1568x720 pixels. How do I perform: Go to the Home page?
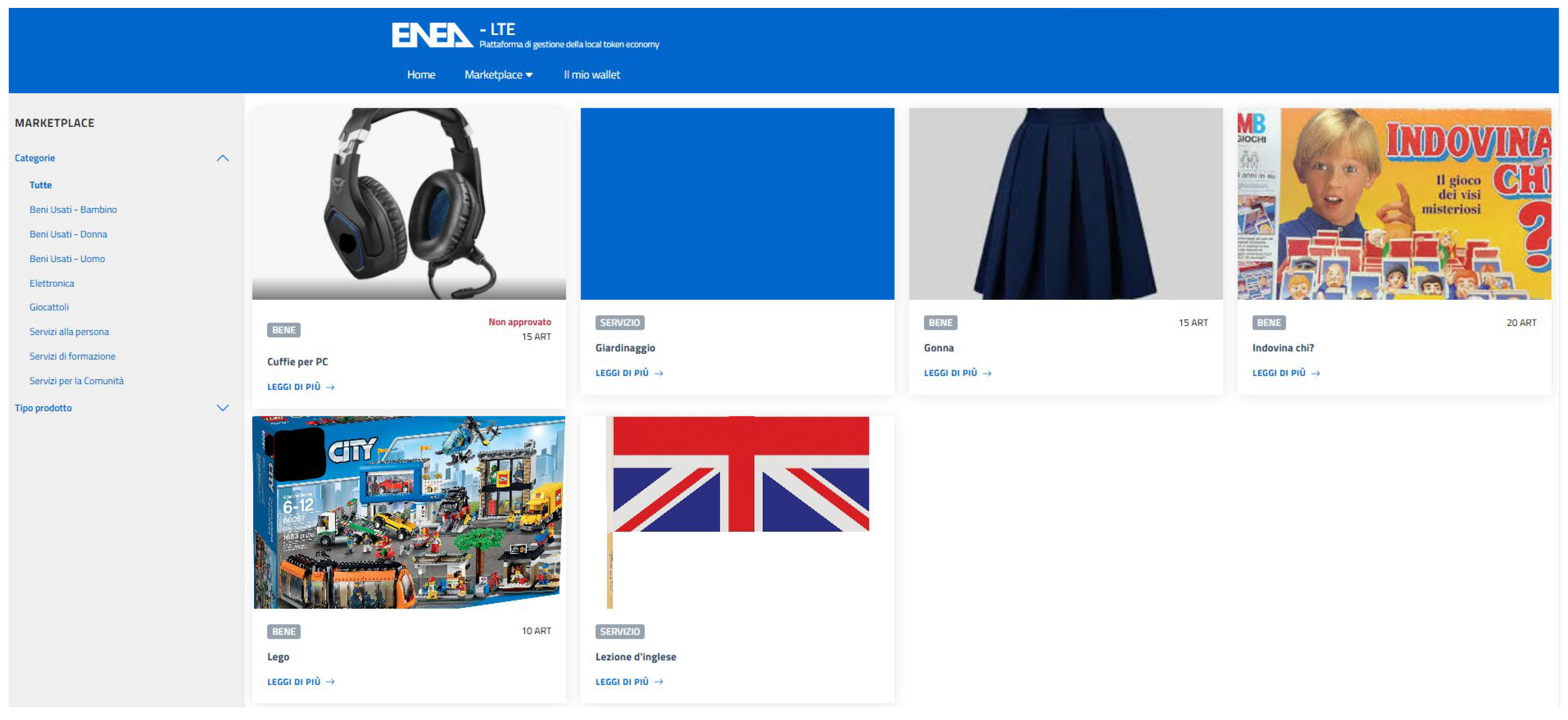(x=421, y=75)
